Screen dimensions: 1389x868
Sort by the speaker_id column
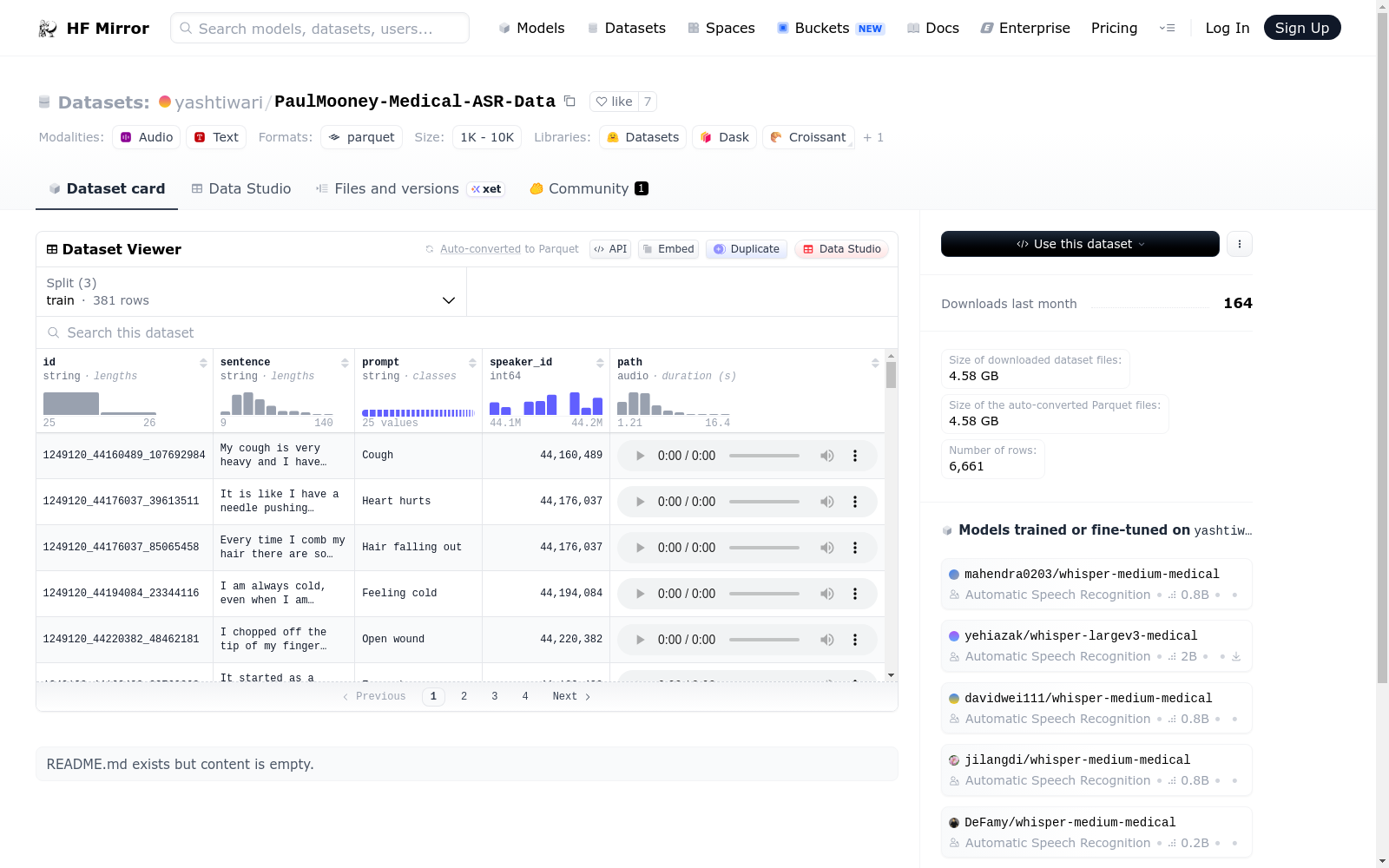click(x=600, y=363)
